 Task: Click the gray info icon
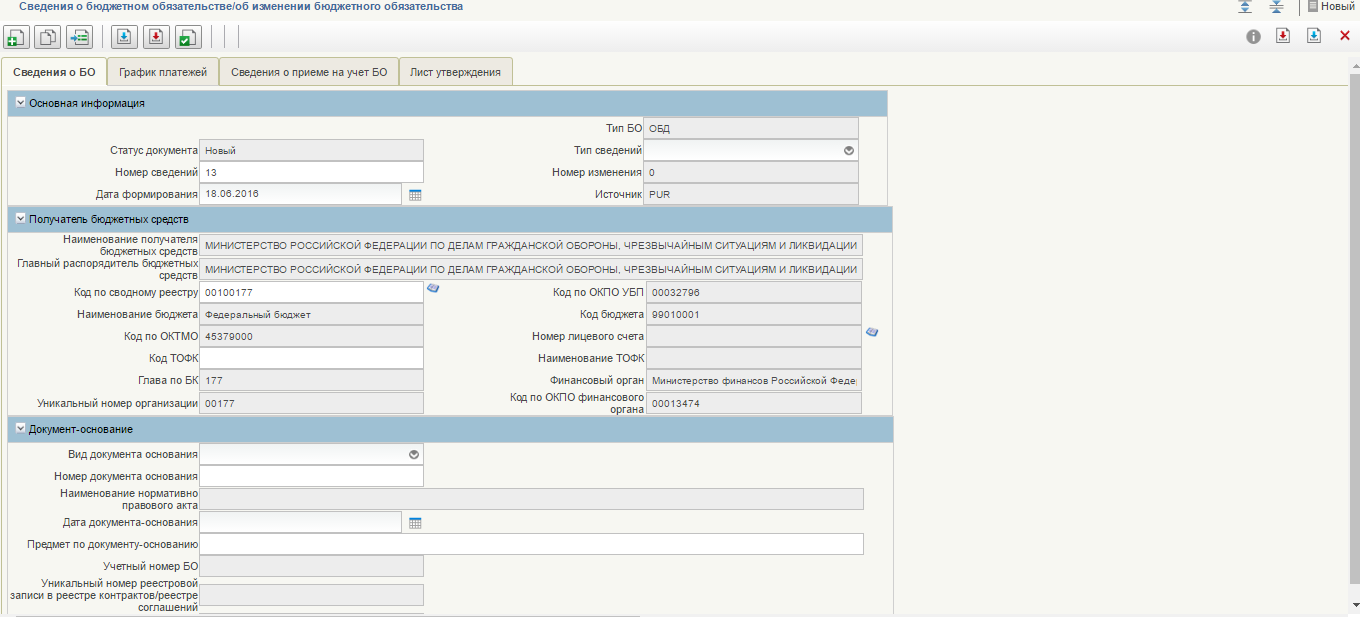pos(1253,36)
